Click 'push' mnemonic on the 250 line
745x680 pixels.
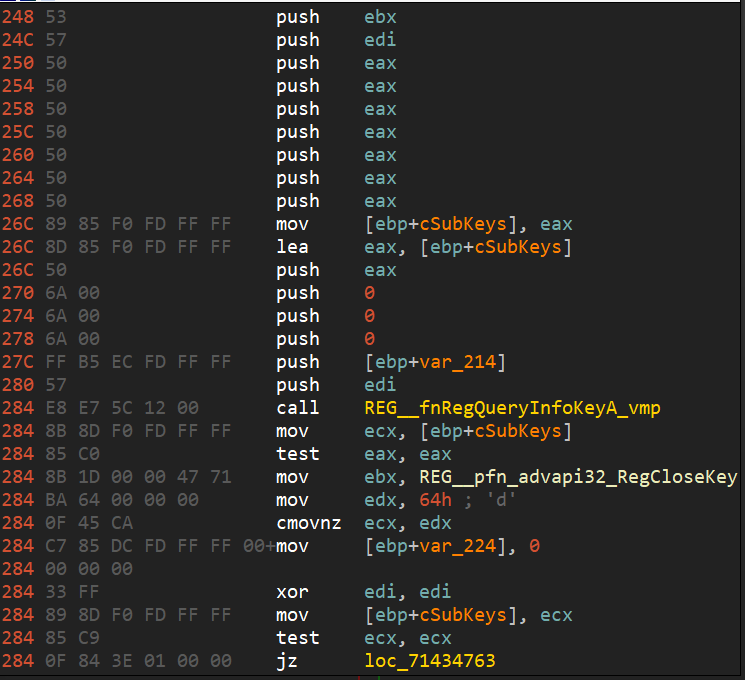click(298, 63)
